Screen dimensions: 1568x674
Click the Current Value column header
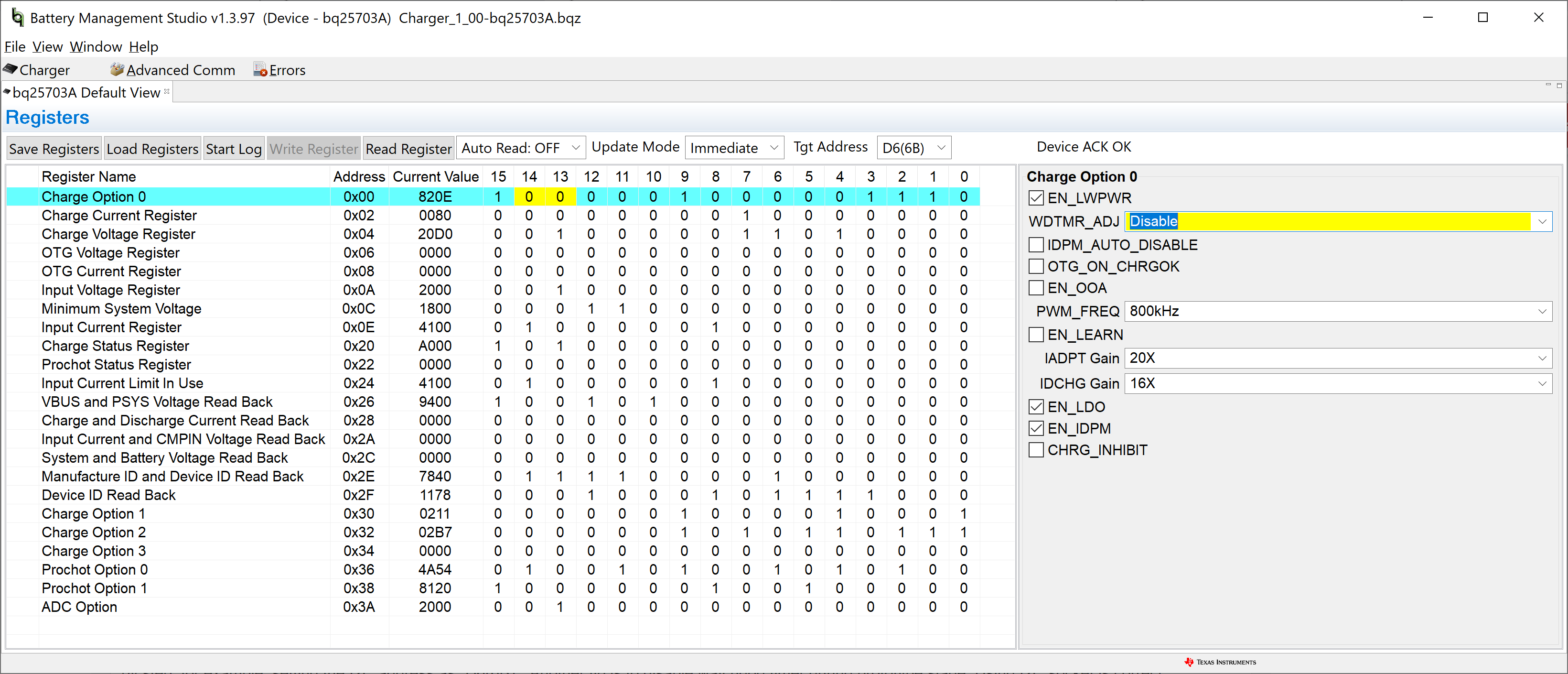(436, 176)
